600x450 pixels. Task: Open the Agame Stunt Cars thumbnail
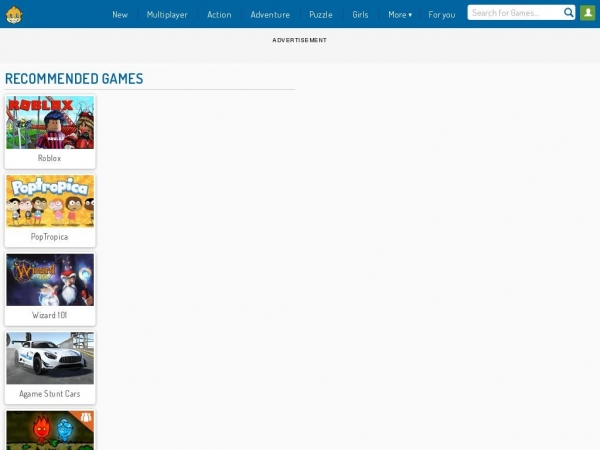coord(50,358)
